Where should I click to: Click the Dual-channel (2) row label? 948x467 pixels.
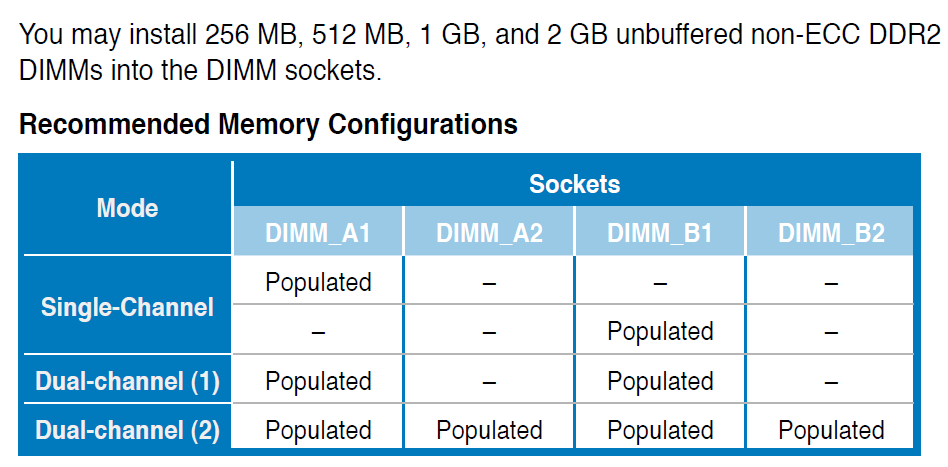point(128,431)
